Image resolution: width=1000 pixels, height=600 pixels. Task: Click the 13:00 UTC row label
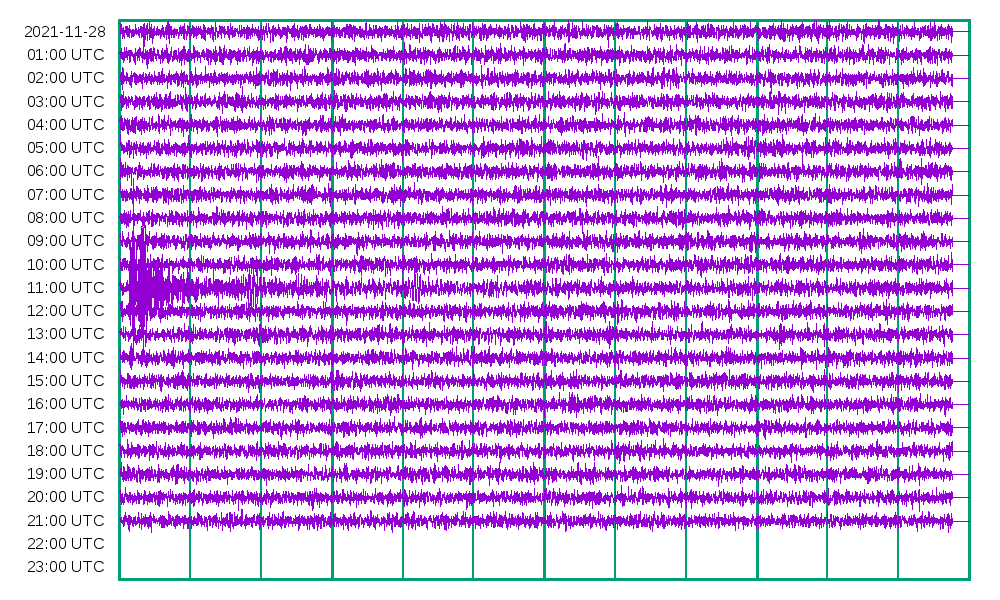point(65,334)
